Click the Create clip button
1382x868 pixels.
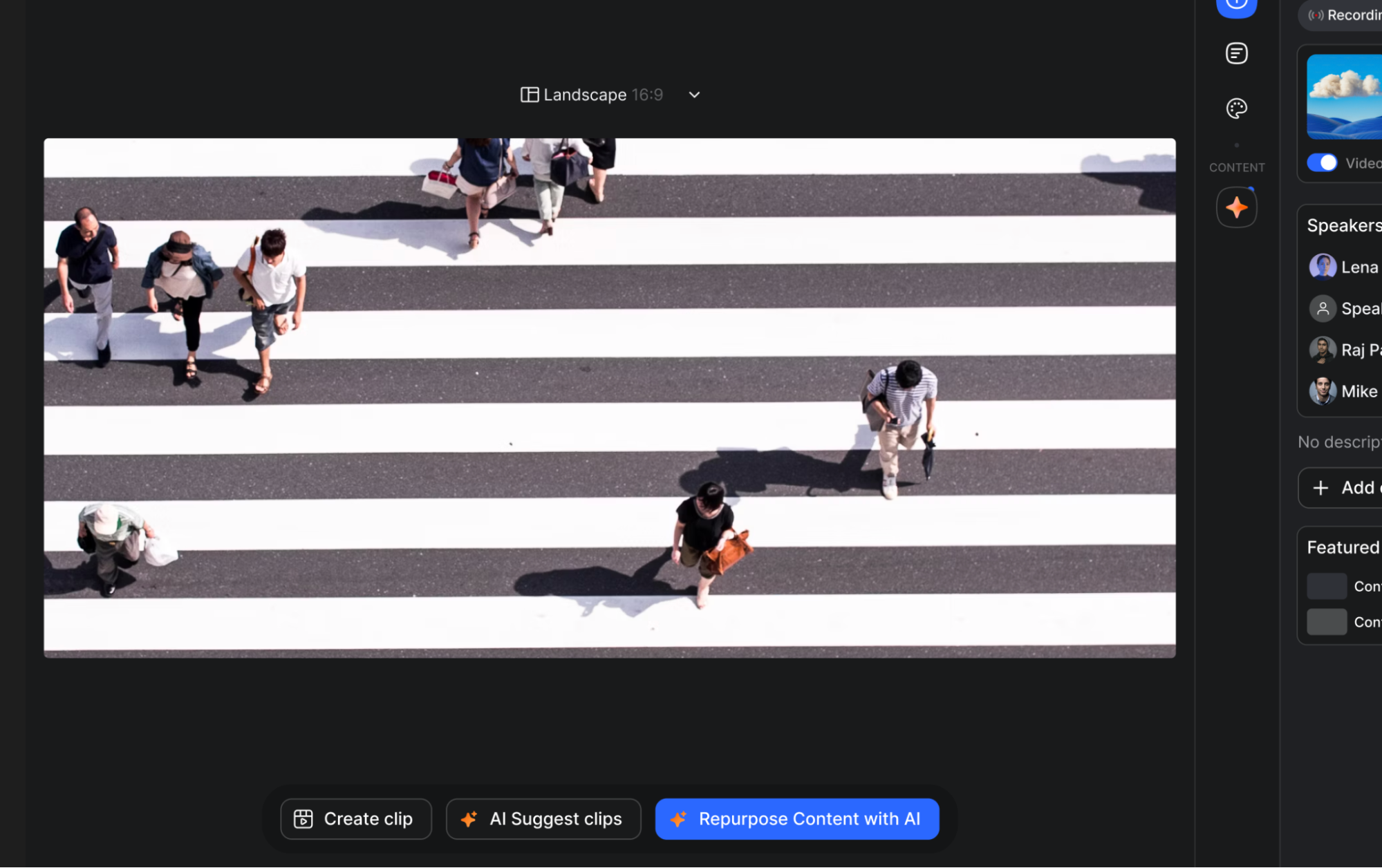pos(356,819)
